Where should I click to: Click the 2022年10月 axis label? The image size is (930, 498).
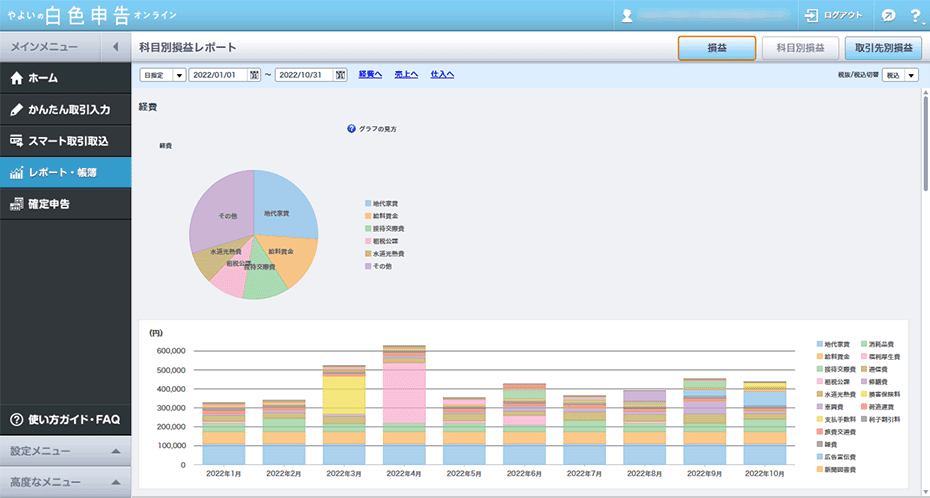(x=765, y=474)
